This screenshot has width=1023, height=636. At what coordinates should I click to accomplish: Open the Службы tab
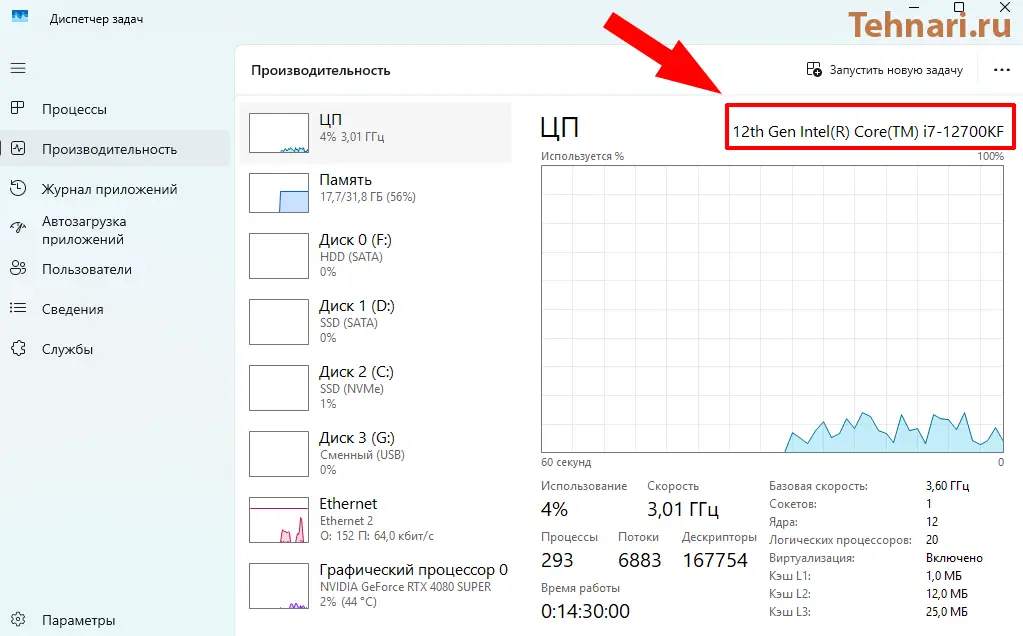(x=115, y=348)
